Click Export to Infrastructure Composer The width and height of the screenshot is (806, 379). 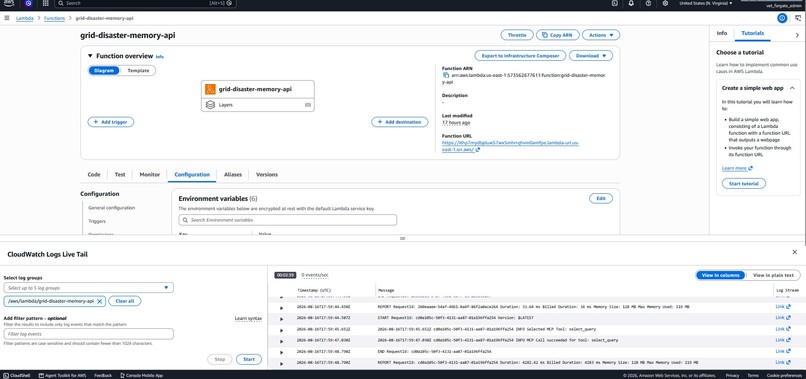[520, 56]
